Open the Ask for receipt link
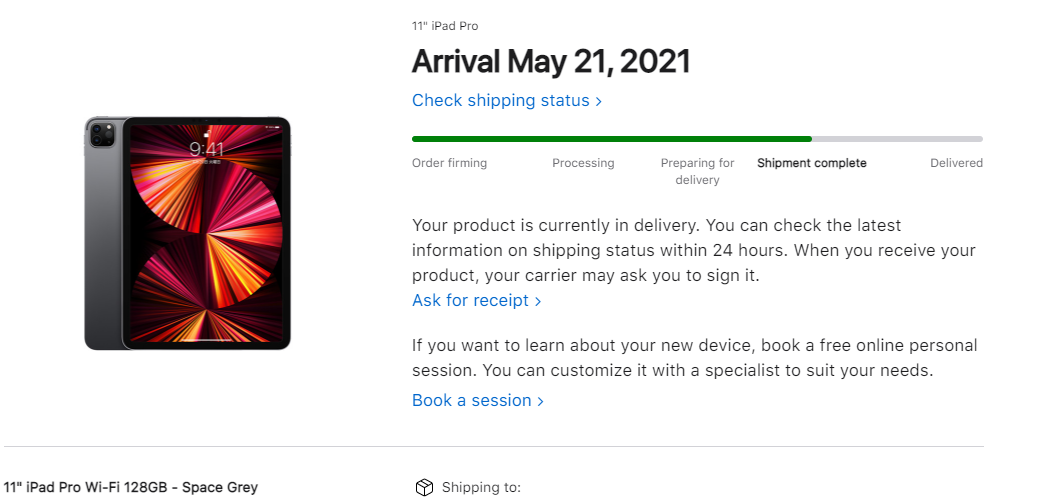Screen dimensions: 1037x500 tap(476, 300)
